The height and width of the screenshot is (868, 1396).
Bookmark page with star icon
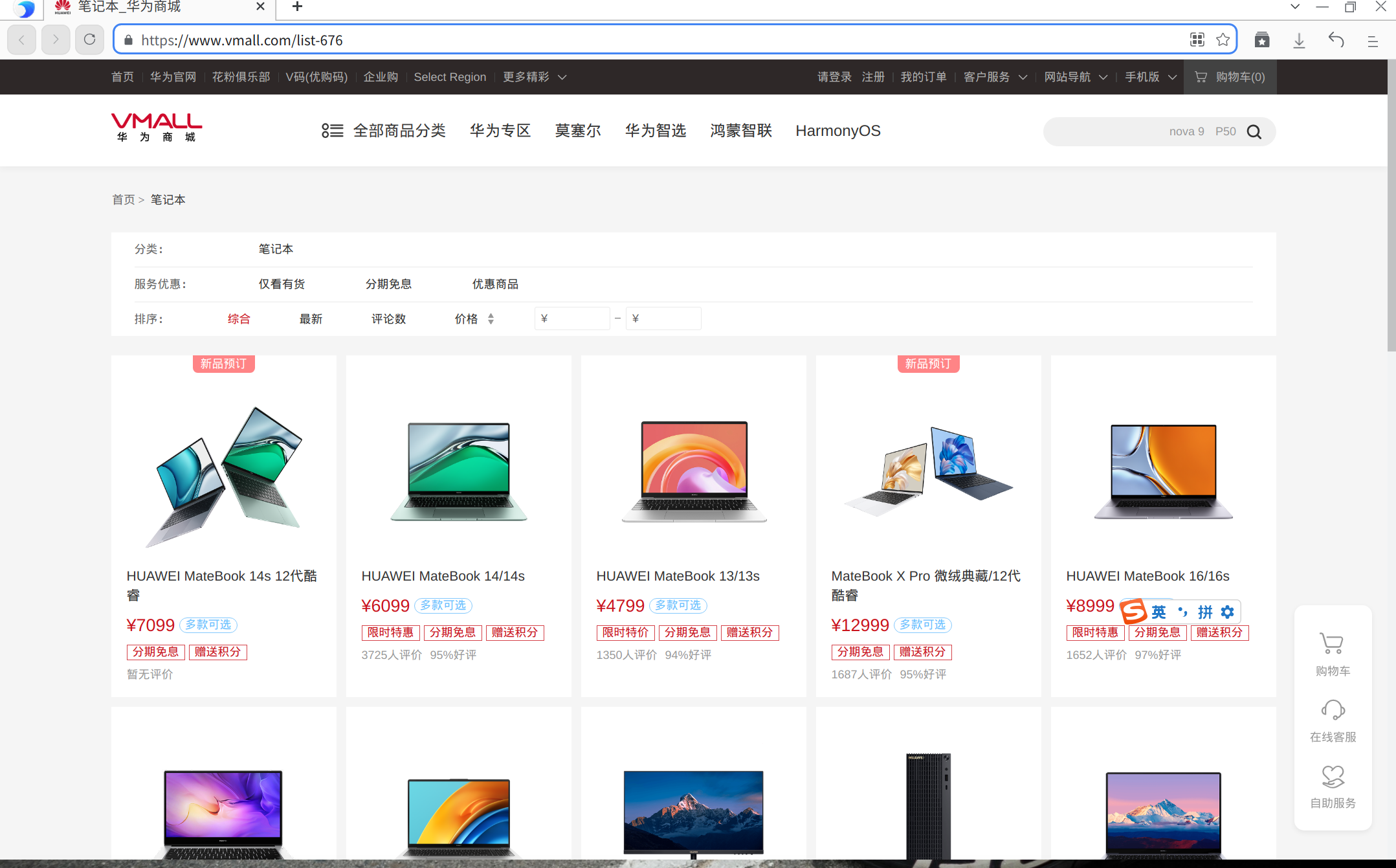click(x=1223, y=40)
